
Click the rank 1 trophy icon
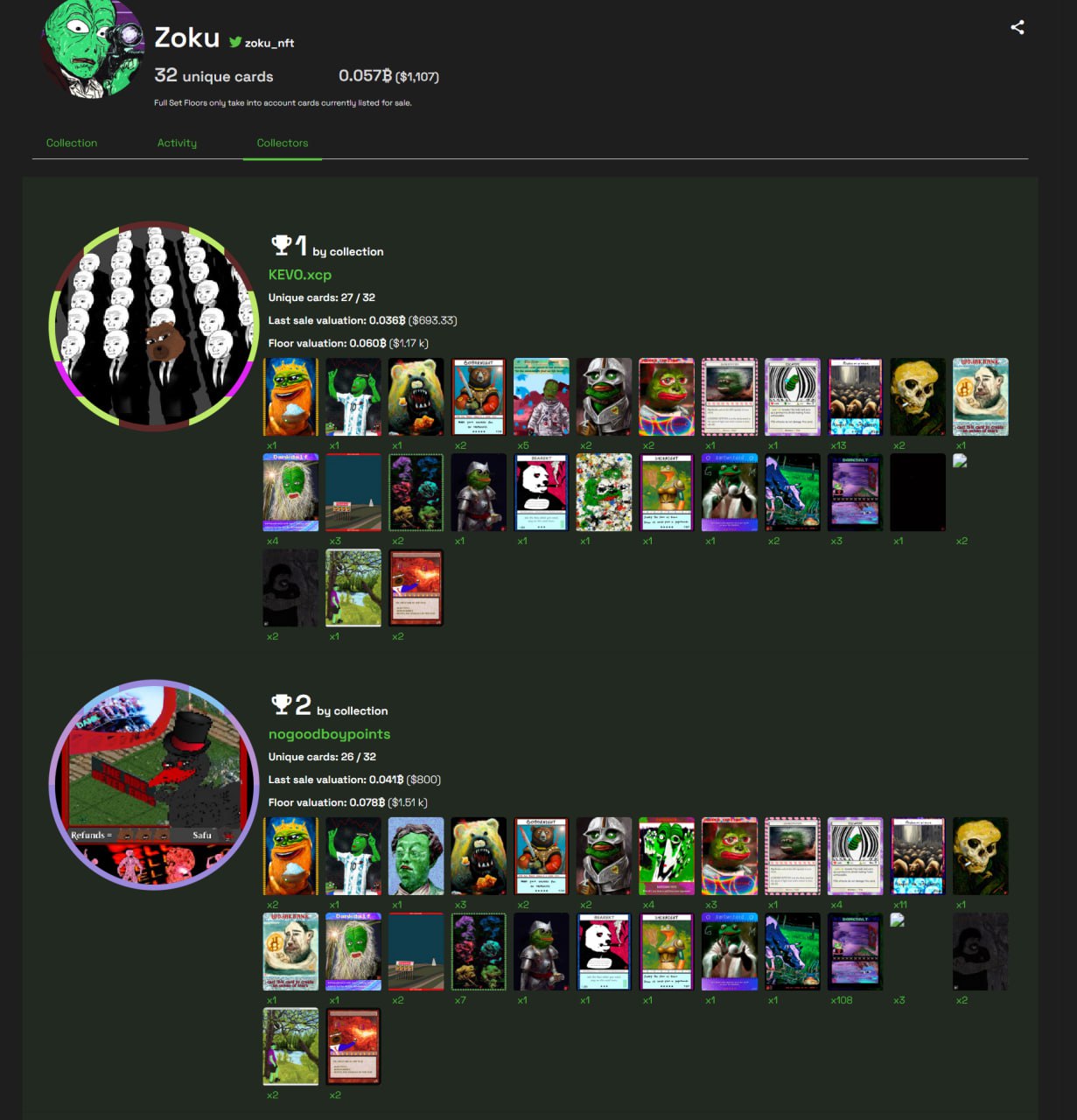tap(281, 245)
